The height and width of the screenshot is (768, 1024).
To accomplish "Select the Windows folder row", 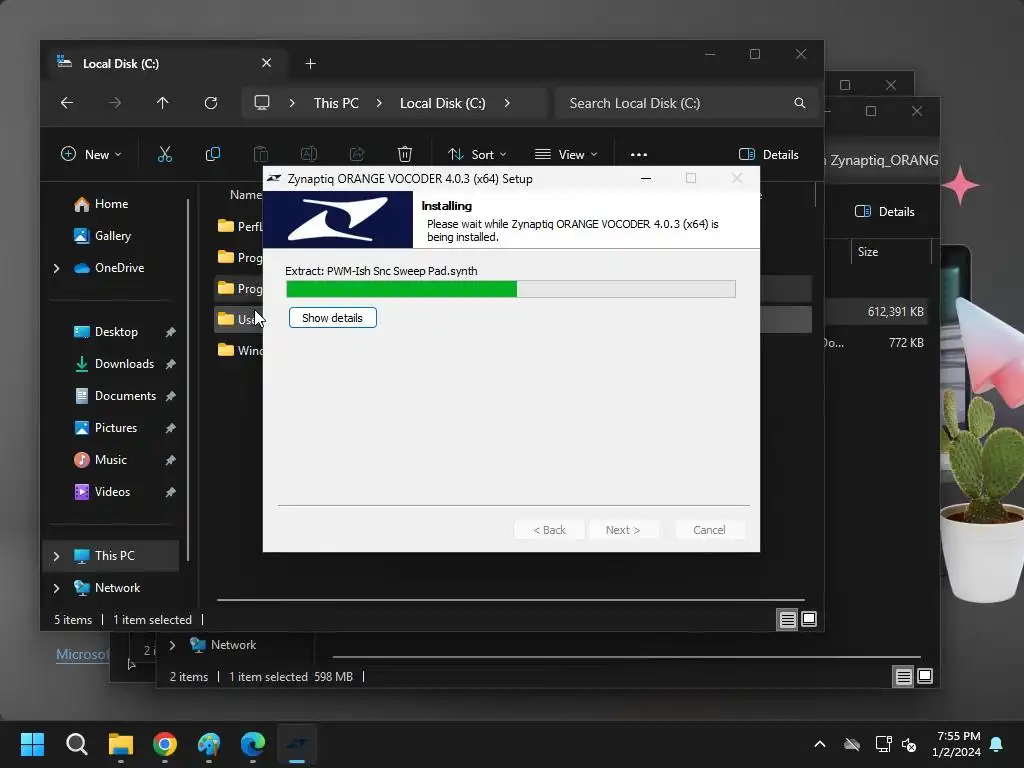I will [x=240, y=350].
